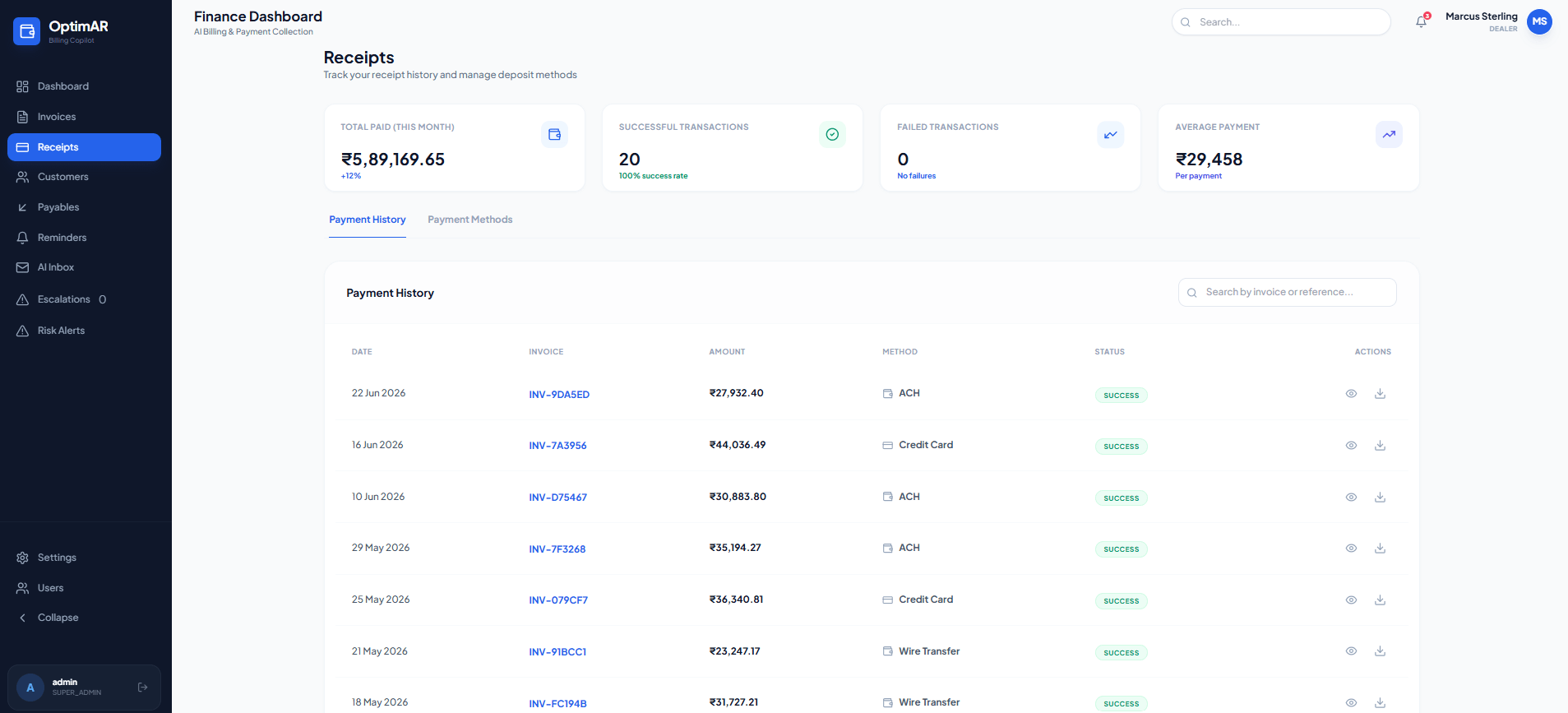Open Settings in the sidebar
The image size is (1568, 713).
84,558
